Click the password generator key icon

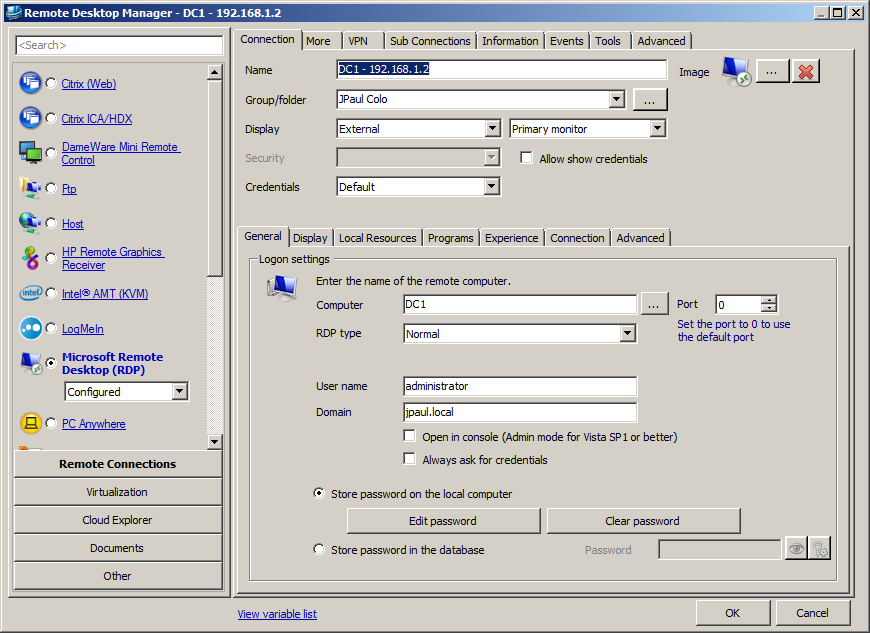[820, 549]
